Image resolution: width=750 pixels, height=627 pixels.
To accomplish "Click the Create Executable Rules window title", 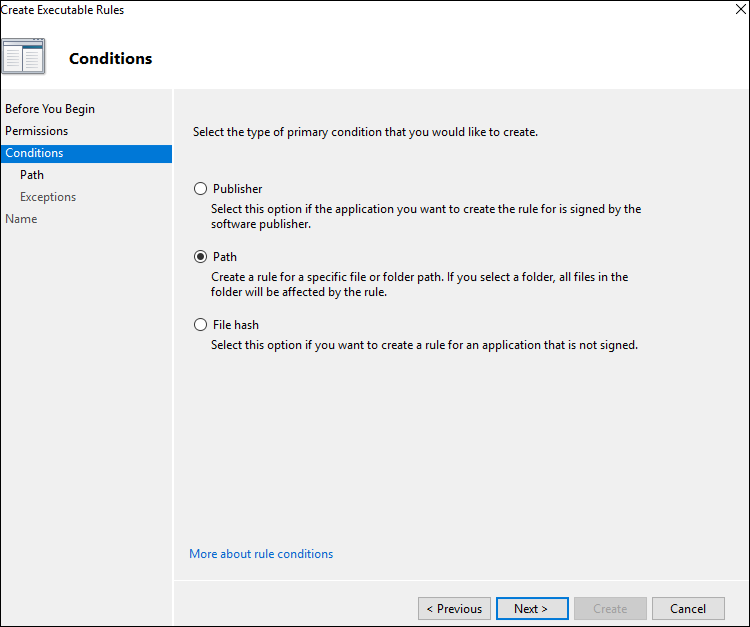I will (63, 10).
